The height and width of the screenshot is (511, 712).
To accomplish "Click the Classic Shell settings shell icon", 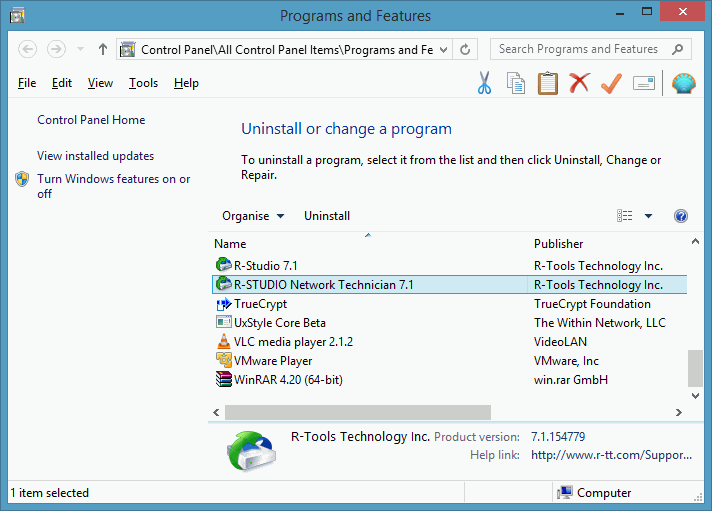I will (x=683, y=83).
